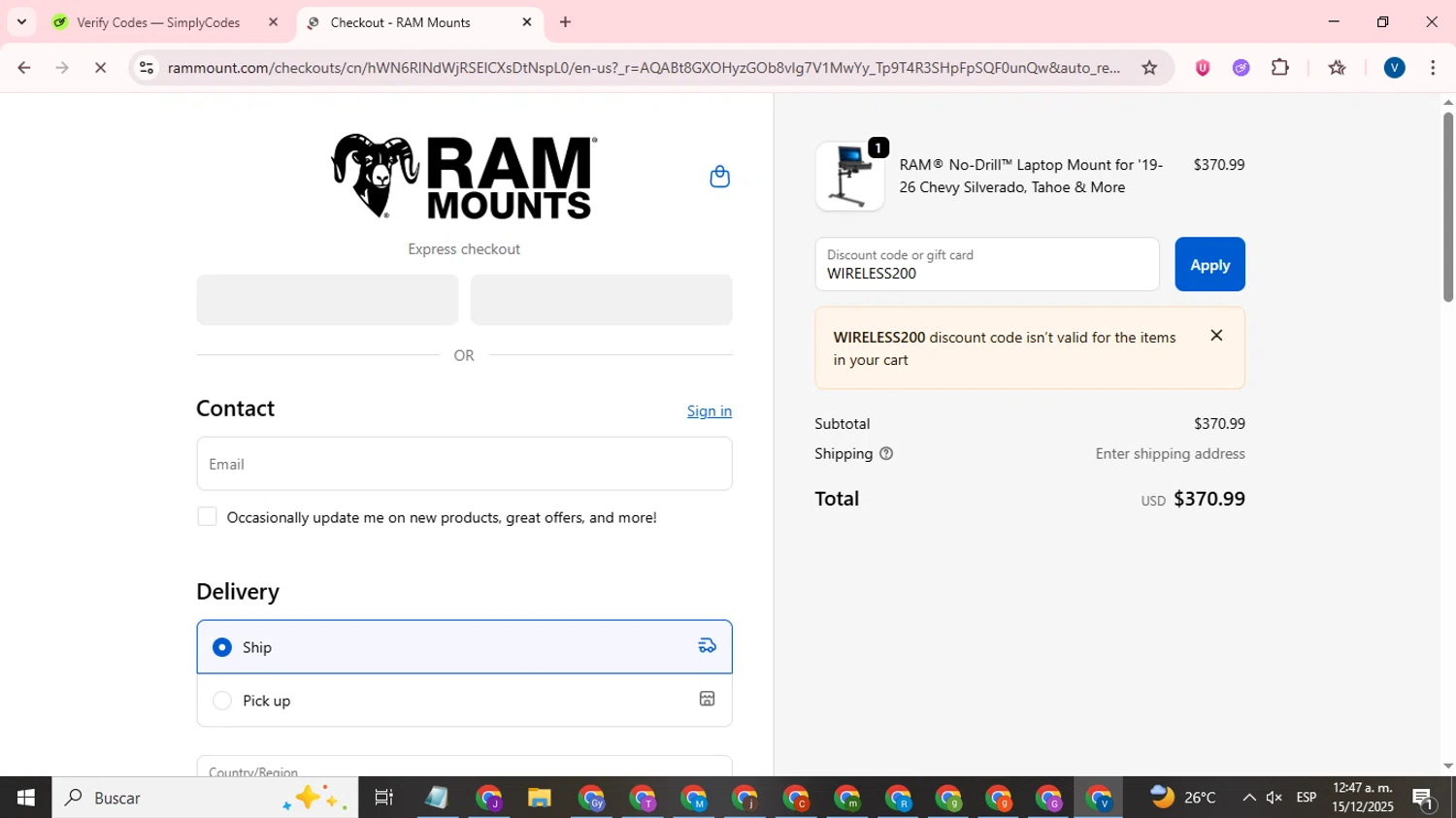The width and height of the screenshot is (1456, 818).
Task: Open the weather 26°C widget
Action: pyautogui.click(x=1182, y=798)
